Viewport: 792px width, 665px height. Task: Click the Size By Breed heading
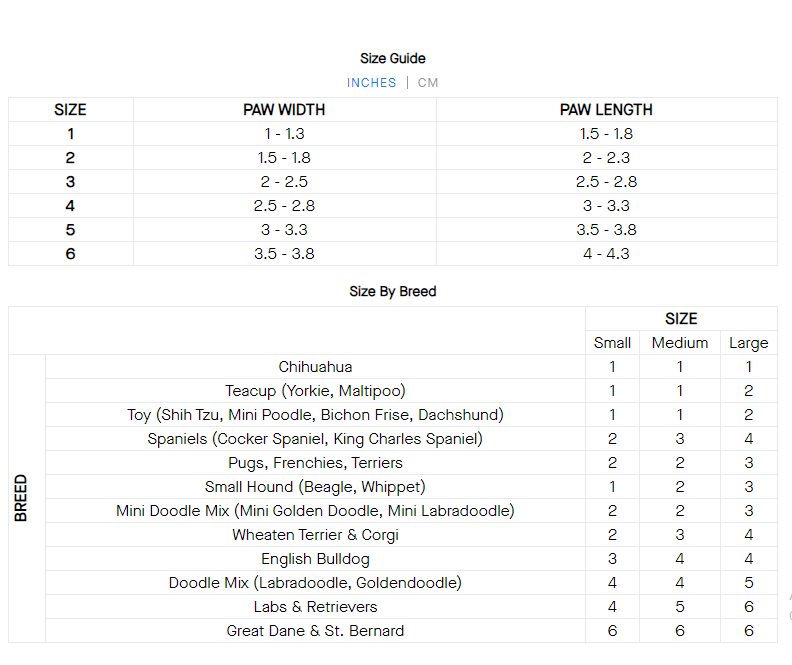pos(393,292)
